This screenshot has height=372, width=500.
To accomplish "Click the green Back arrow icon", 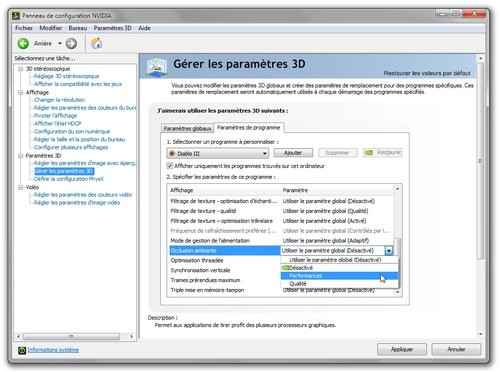I will [x=23, y=43].
